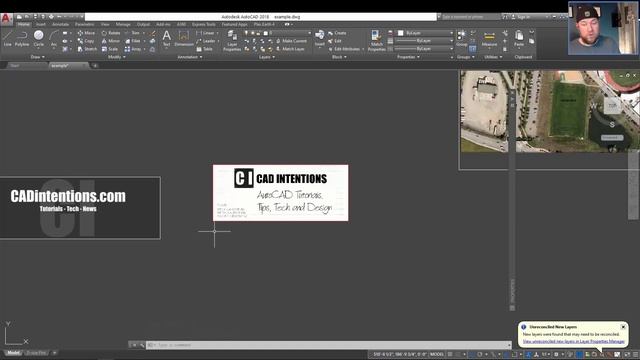Image resolution: width=640 pixels, height=360 pixels.
Task: Open the Parametric ribbon tab
Action: 84,24
